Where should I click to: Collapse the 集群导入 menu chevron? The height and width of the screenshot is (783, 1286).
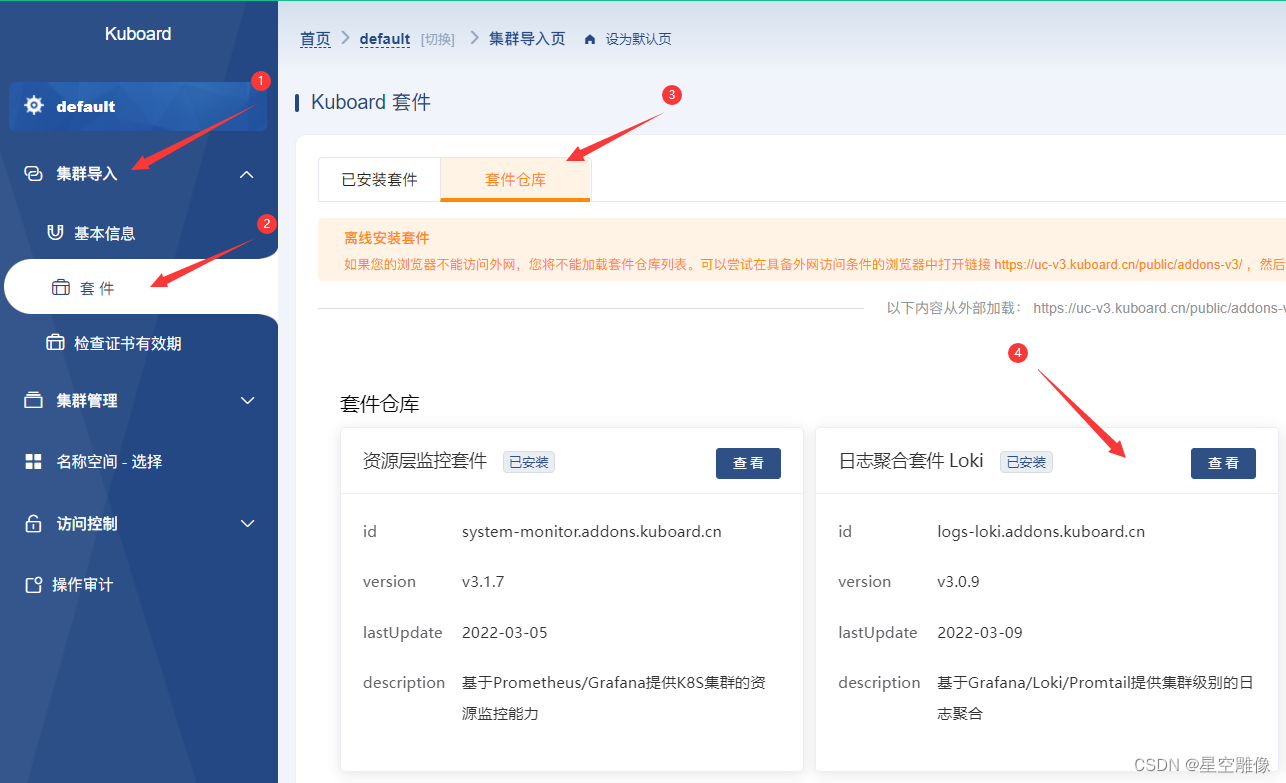(247, 174)
